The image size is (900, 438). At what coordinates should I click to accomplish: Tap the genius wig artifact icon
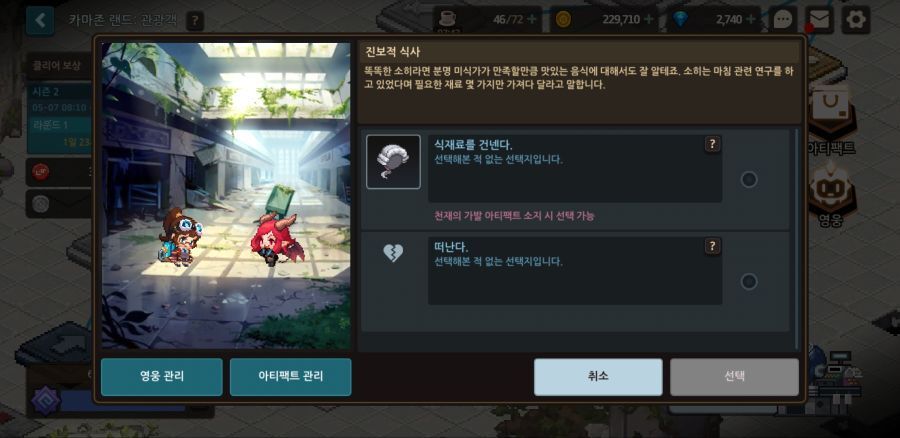click(x=393, y=162)
